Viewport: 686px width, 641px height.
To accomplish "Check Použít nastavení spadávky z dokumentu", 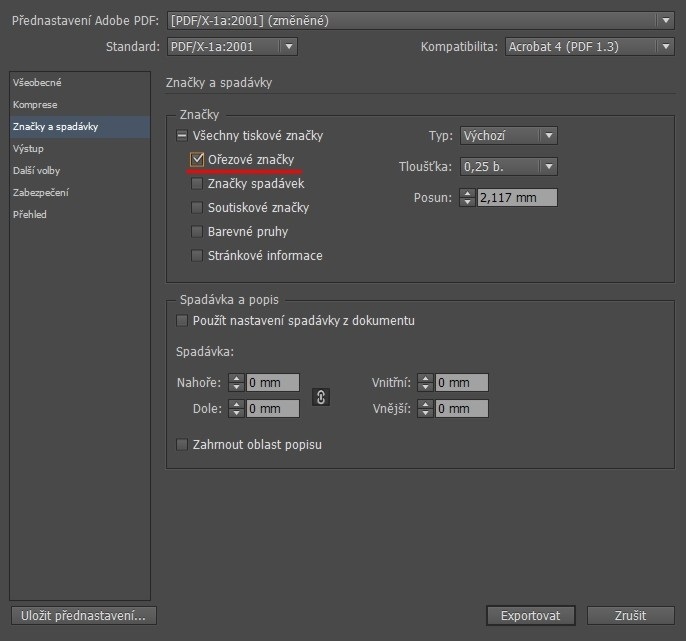I will click(x=182, y=321).
